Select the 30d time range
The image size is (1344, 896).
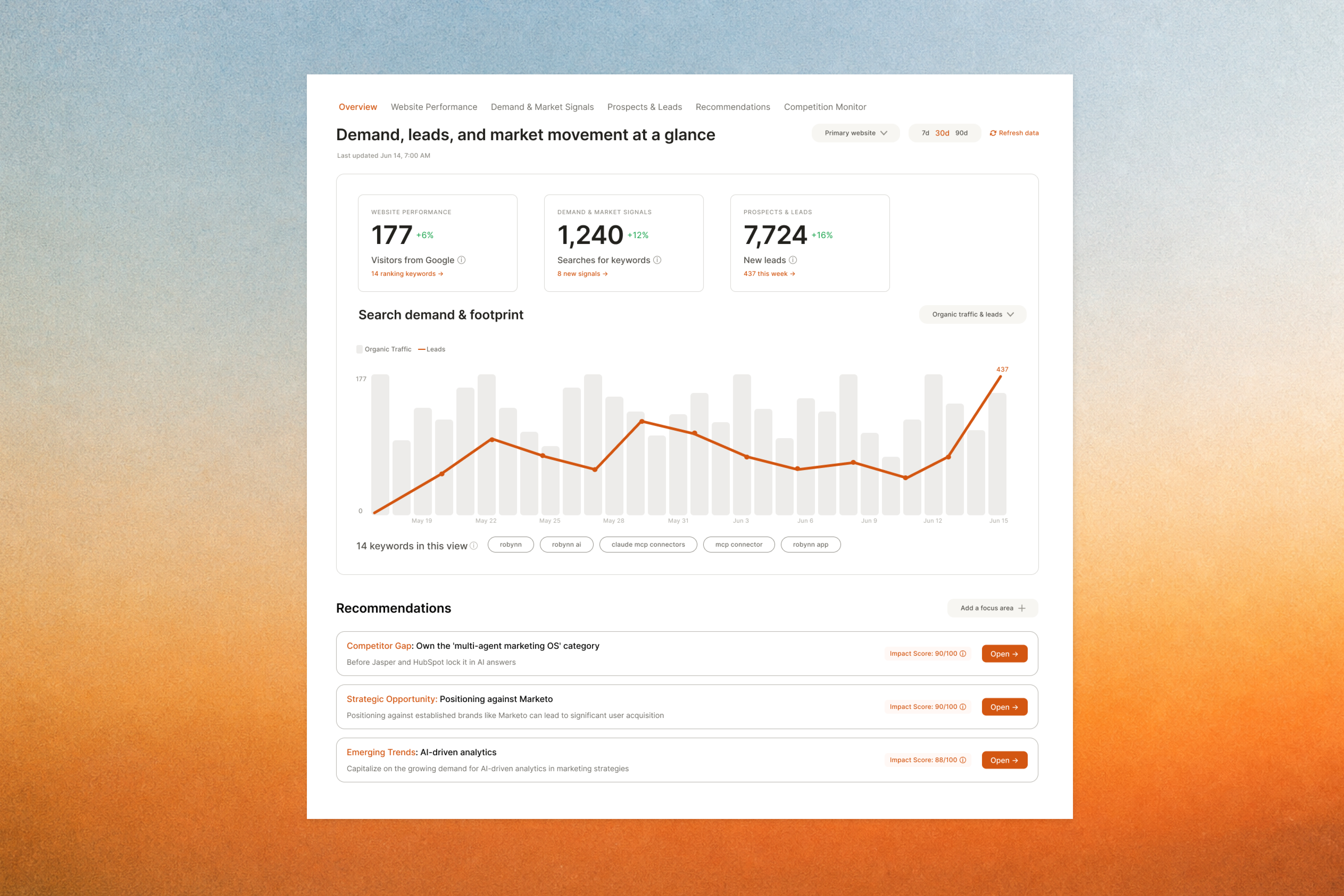(942, 133)
